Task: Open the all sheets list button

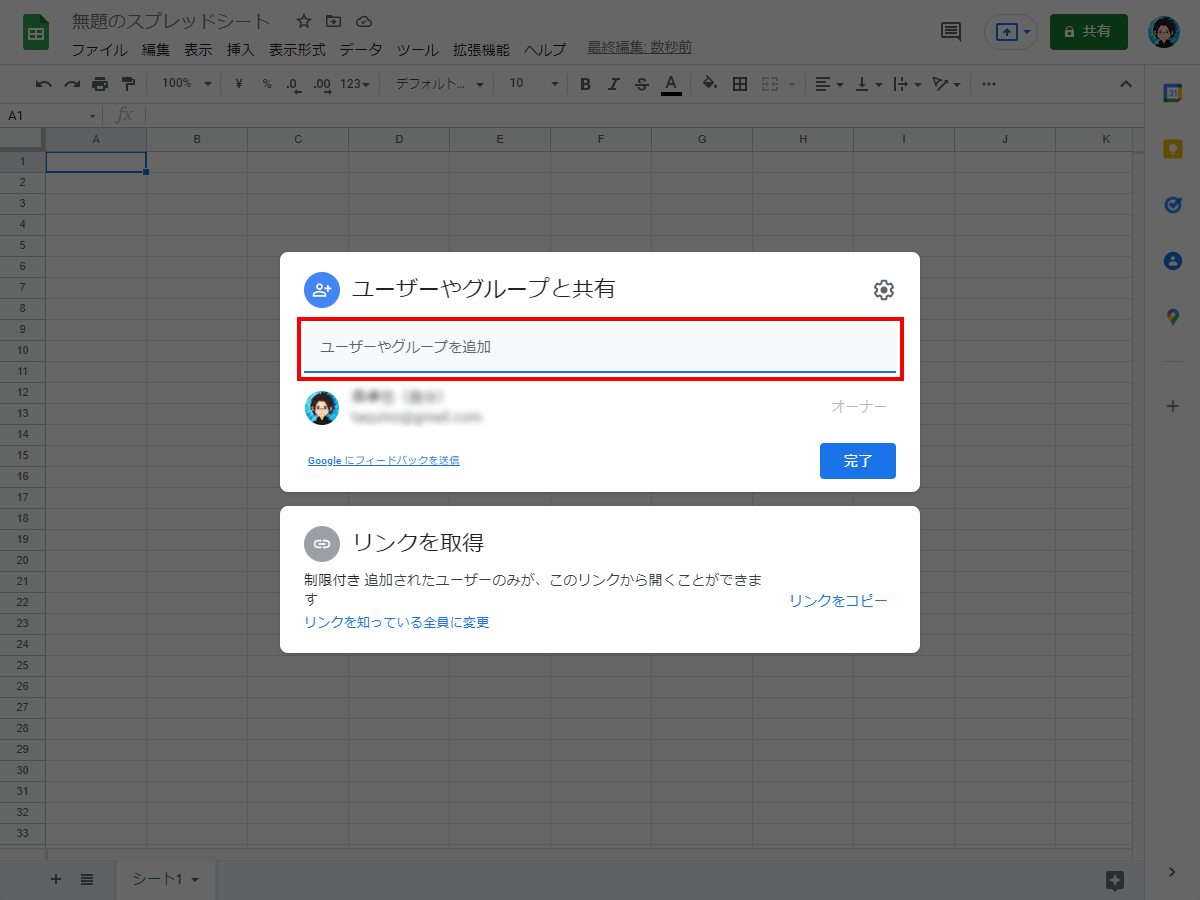Action: coord(87,880)
